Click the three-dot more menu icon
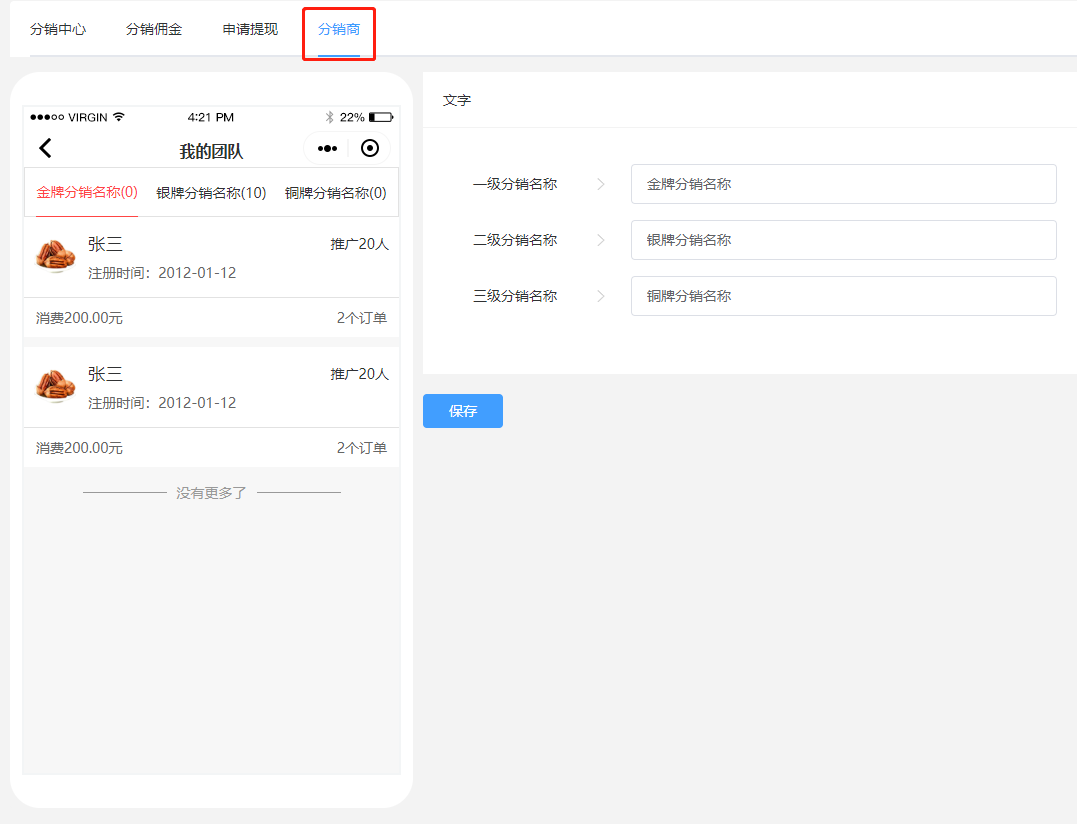 327,149
